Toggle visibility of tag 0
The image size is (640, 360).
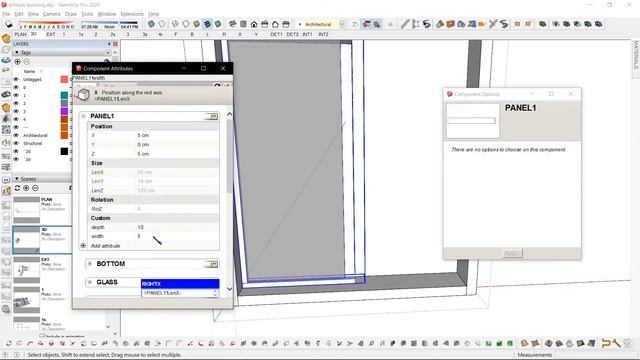[16, 87]
